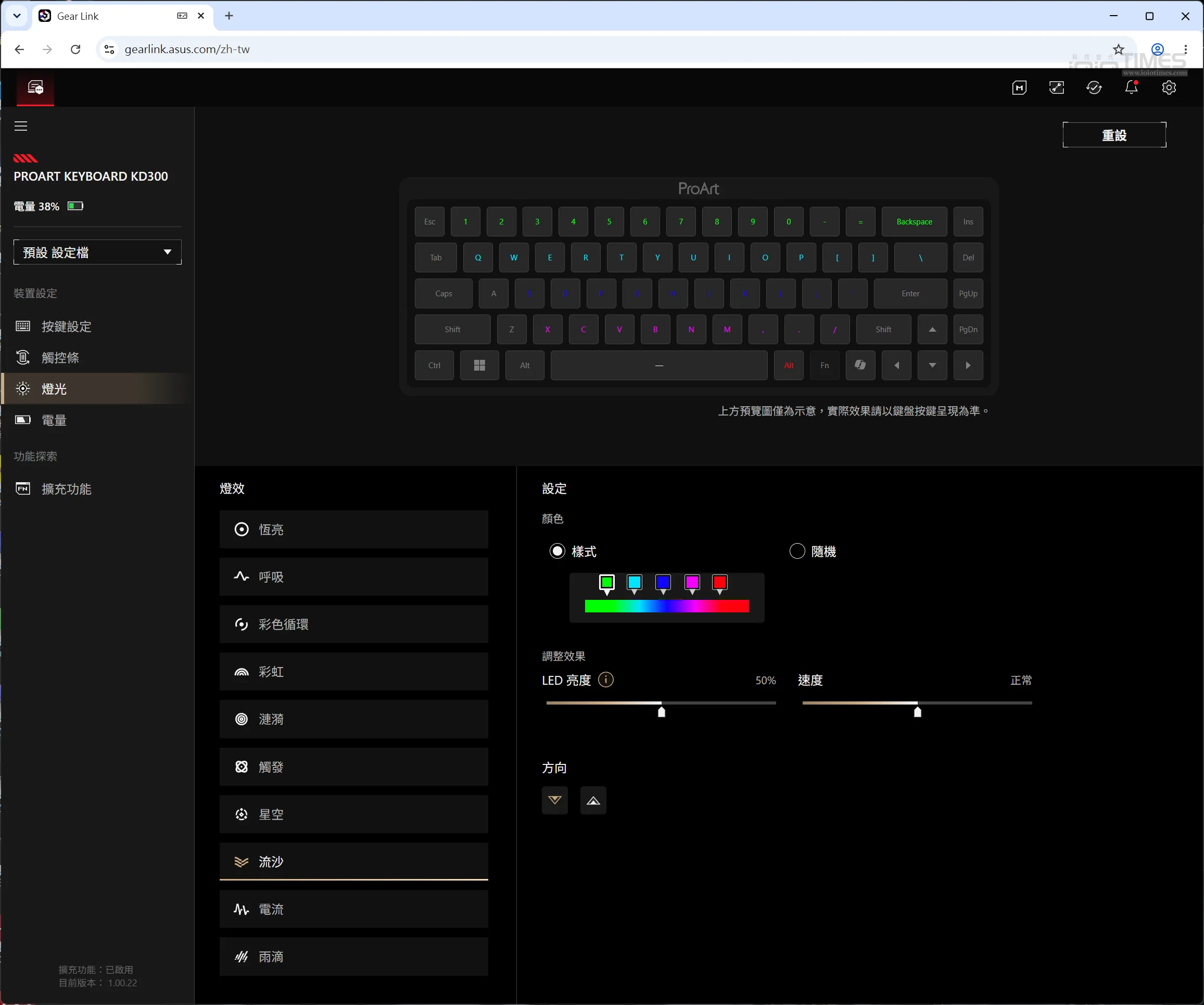Click the down arrow key on the keyboard preview
The image size is (1204, 1005).
932,366
